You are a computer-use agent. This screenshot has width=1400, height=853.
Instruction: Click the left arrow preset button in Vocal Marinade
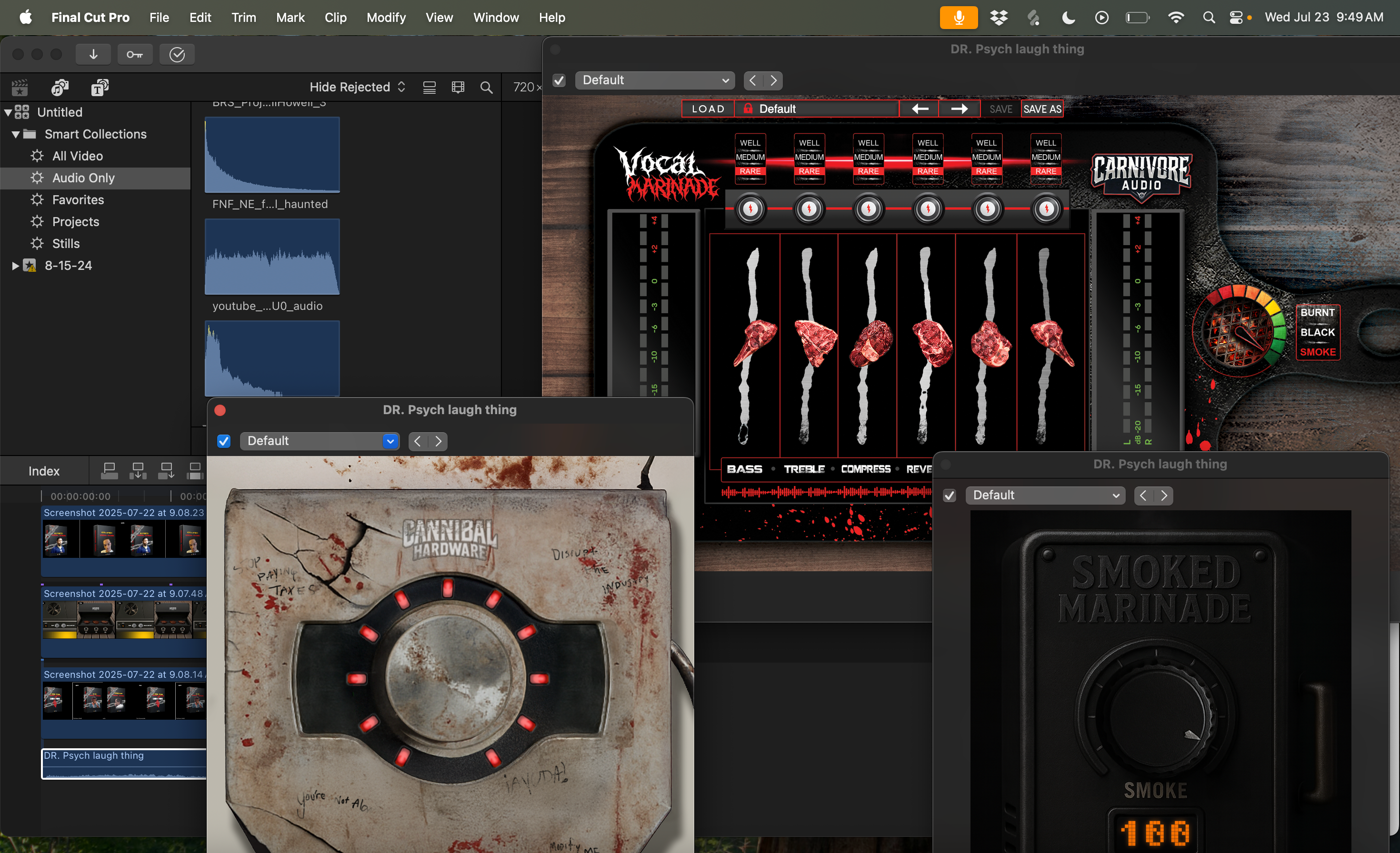tap(920, 109)
